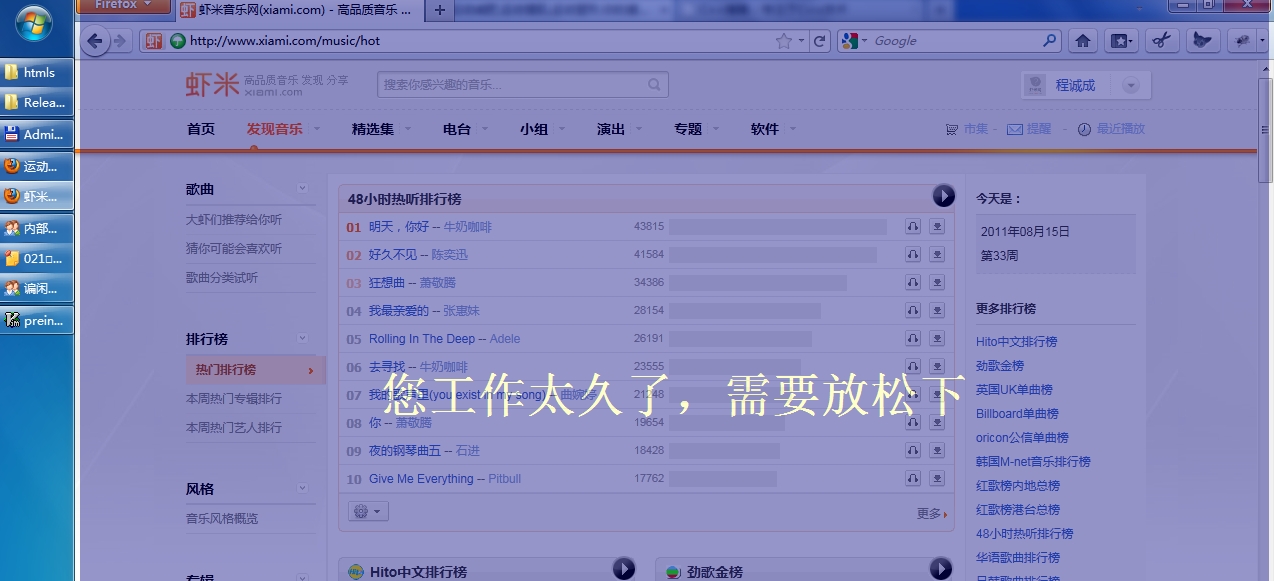Click the search magnifier in Google box
The image size is (1274, 581).
pos(1050,41)
